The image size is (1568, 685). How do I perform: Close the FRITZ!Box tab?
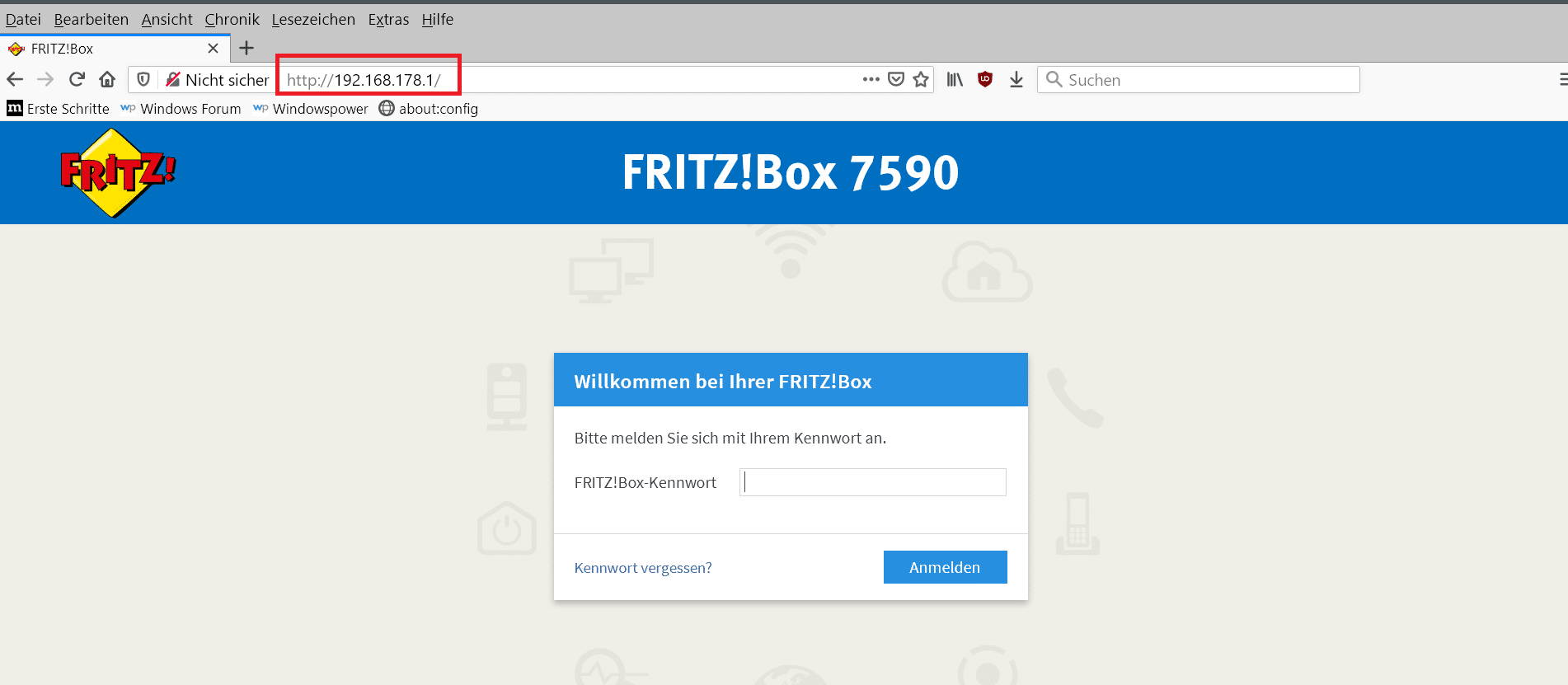pyautogui.click(x=213, y=49)
